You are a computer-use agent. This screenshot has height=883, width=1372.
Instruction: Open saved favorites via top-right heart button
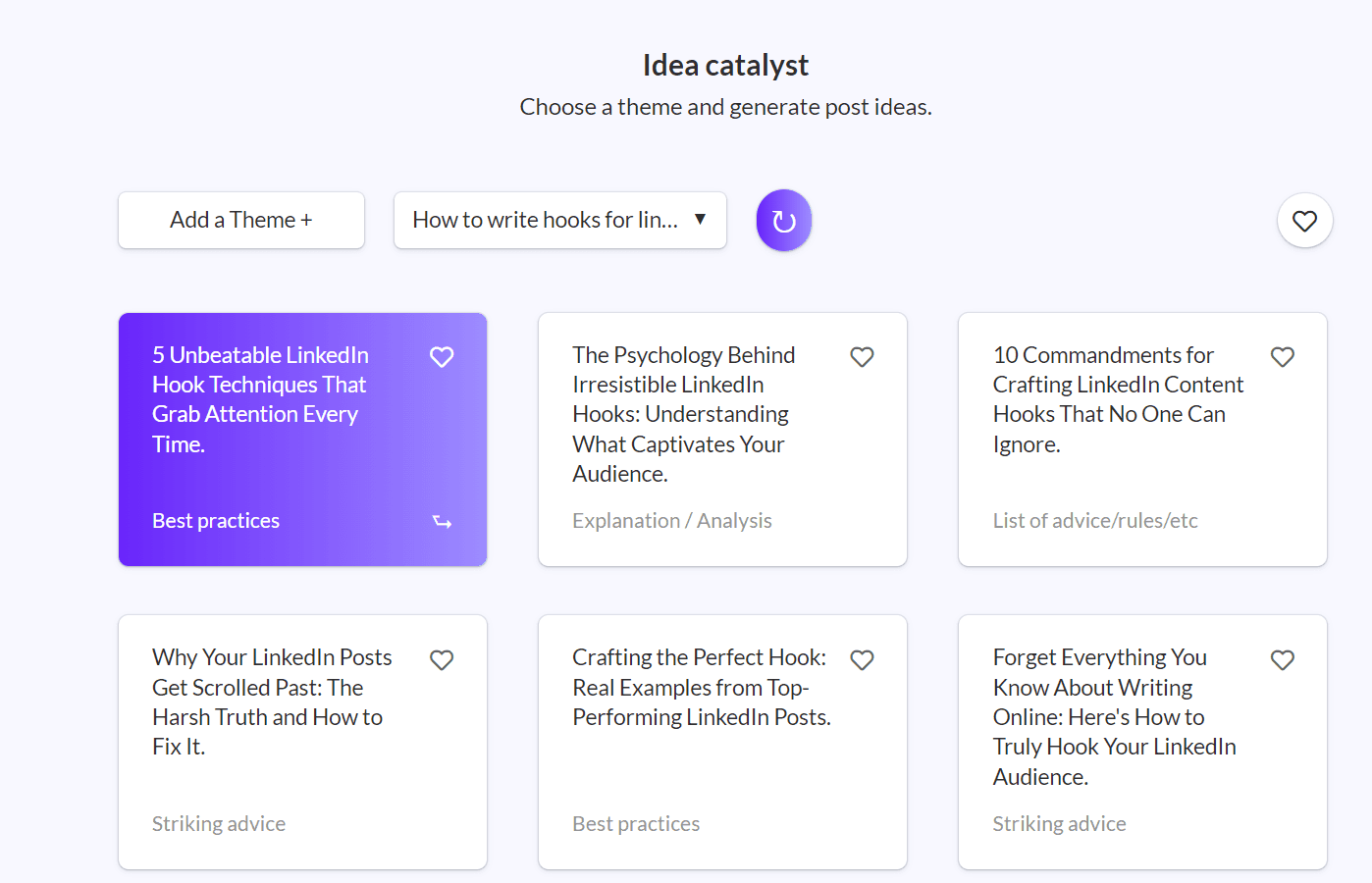click(x=1304, y=221)
